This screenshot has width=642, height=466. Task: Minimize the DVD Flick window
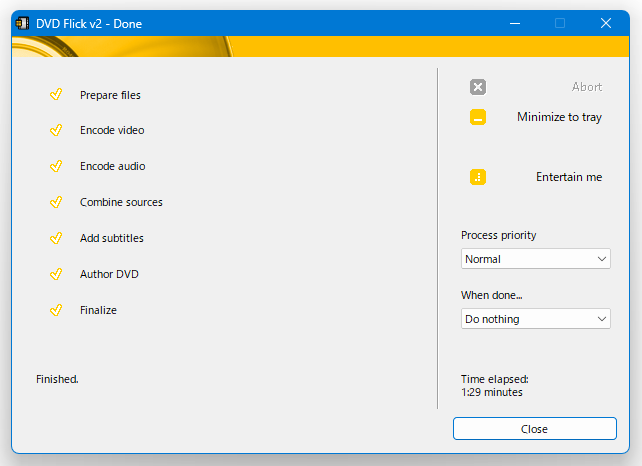point(515,23)
